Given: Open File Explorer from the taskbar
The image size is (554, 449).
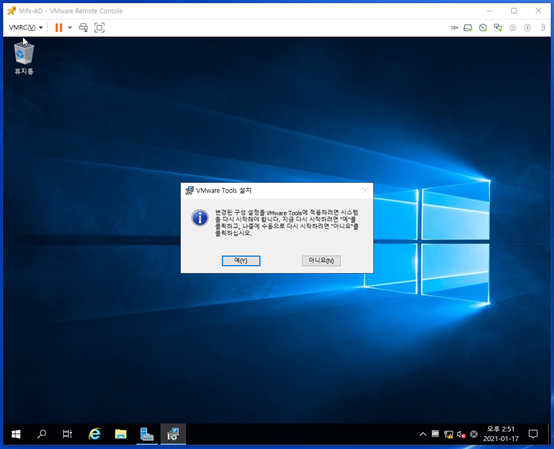Looking at the screenshot, I should click(120, 434).
